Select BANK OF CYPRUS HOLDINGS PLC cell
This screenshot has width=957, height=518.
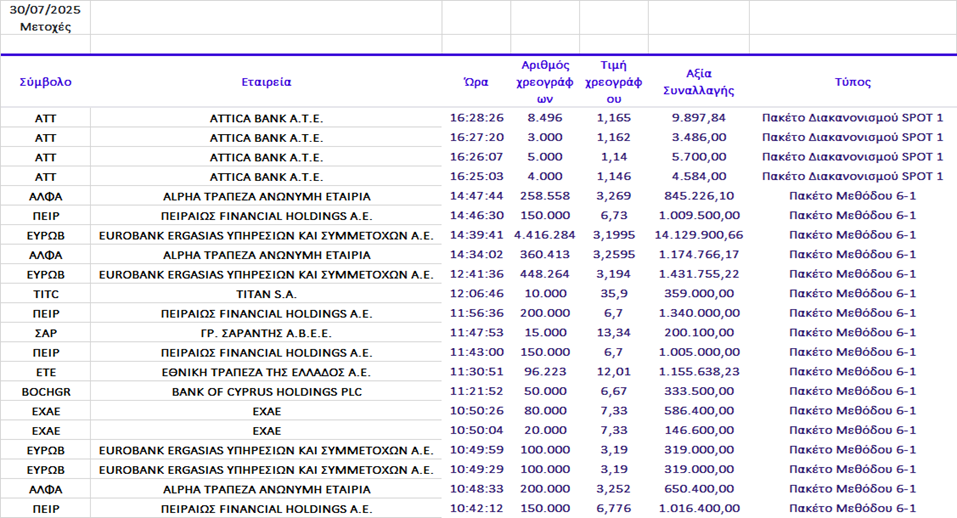[266, 392]
